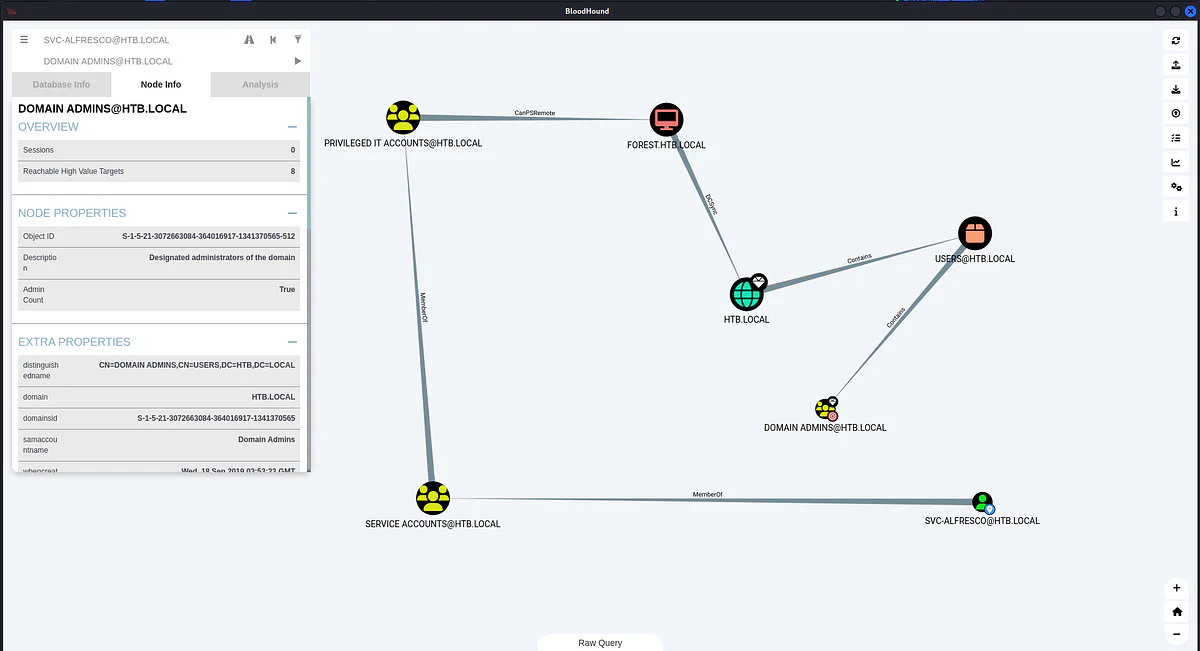Viewport: 1200px width, 651px height.
Task: Click the Sessions row in Overview
Action: pos(160,150)
